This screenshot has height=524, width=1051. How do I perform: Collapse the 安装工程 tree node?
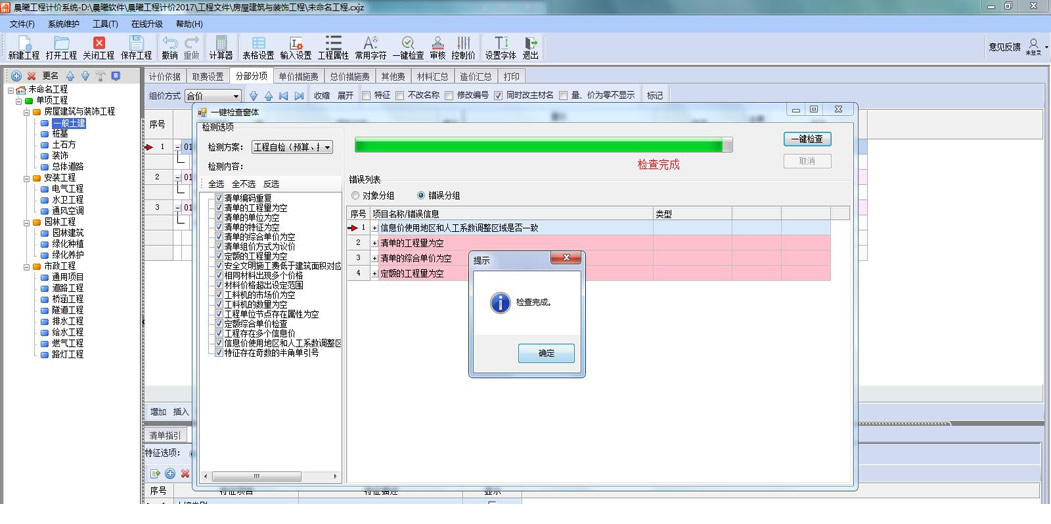[27, 178]
